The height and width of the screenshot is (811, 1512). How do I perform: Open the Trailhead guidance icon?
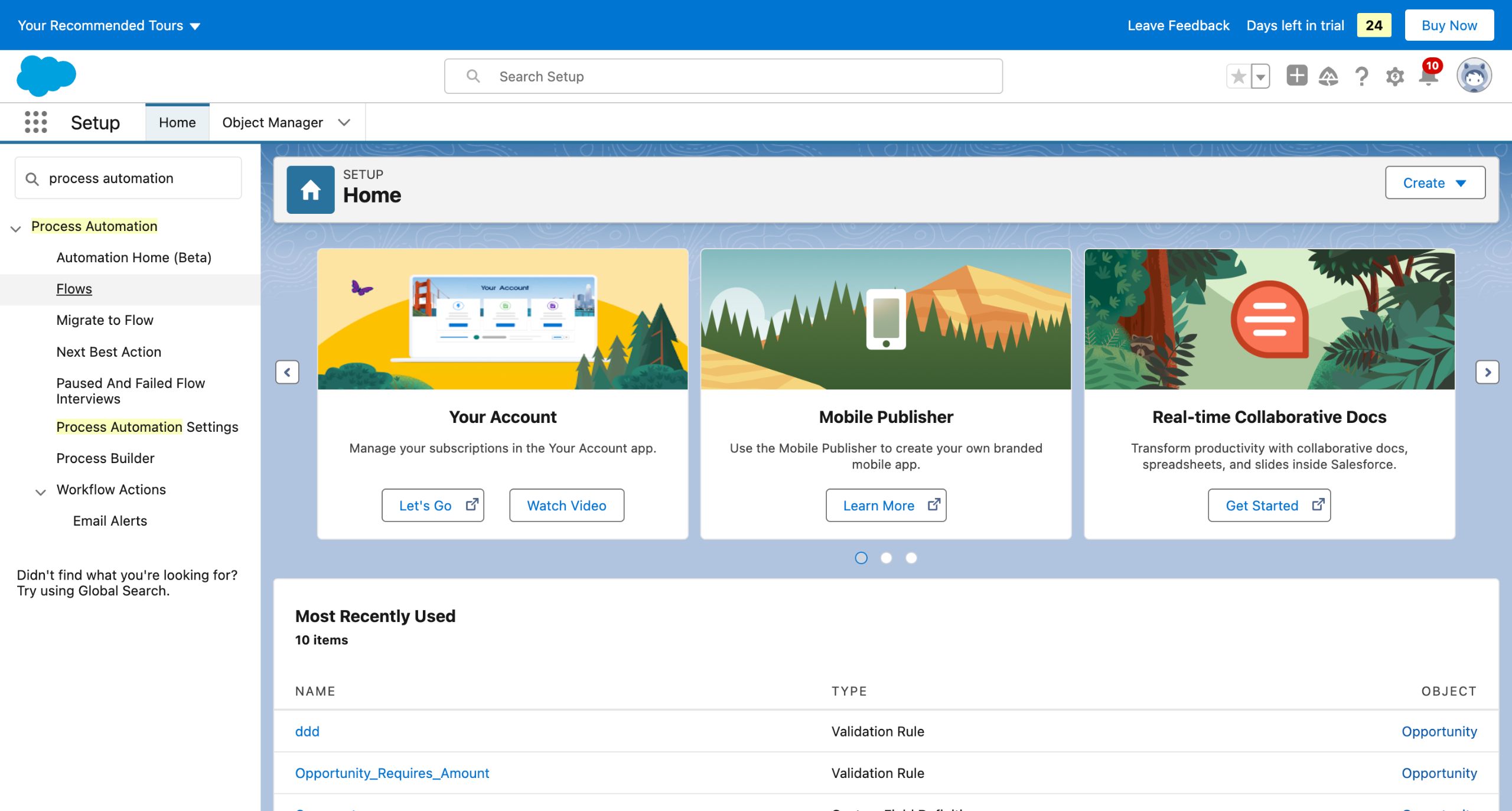1328,76
